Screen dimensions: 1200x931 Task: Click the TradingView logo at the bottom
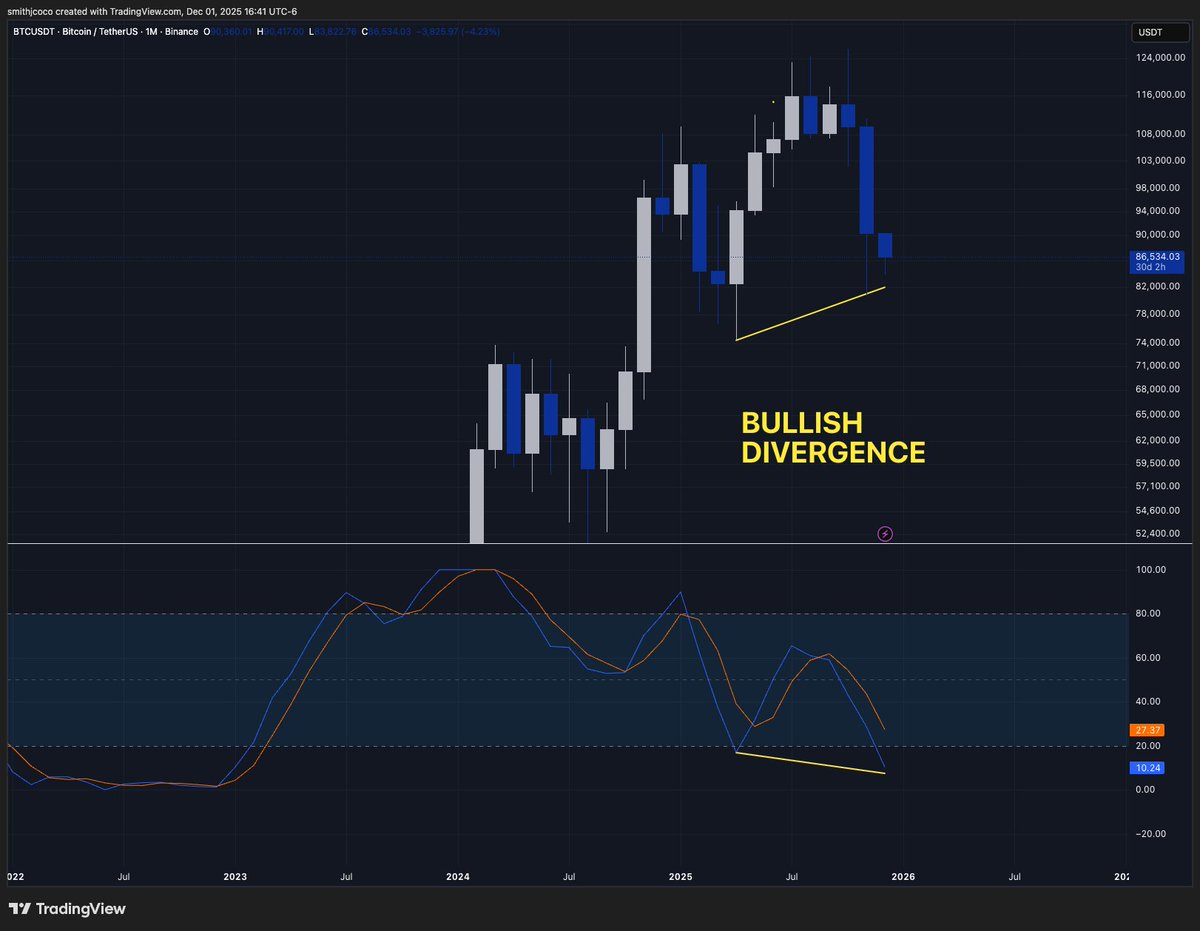pyautogui.click(x=67, y=909)
